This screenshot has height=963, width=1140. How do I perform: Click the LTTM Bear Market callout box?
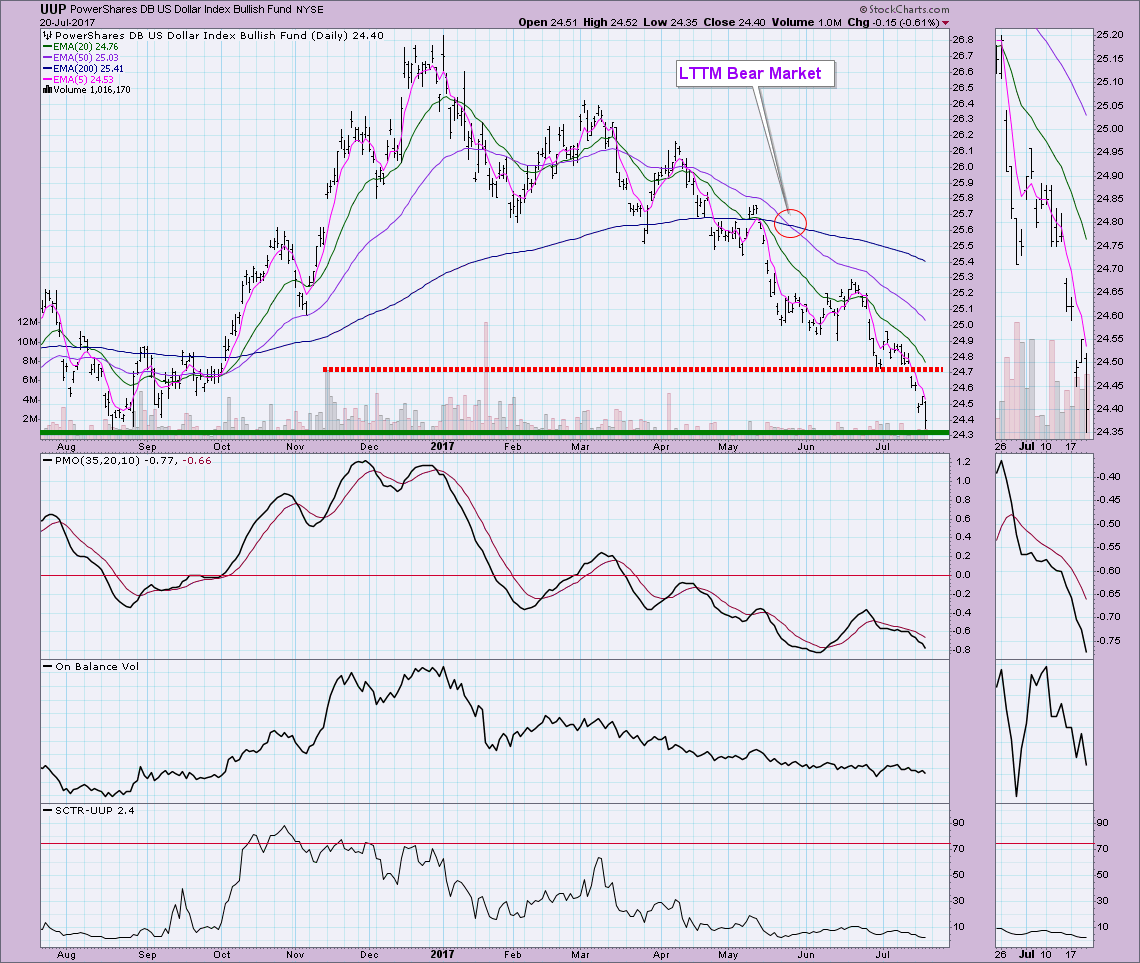point(755,73)
